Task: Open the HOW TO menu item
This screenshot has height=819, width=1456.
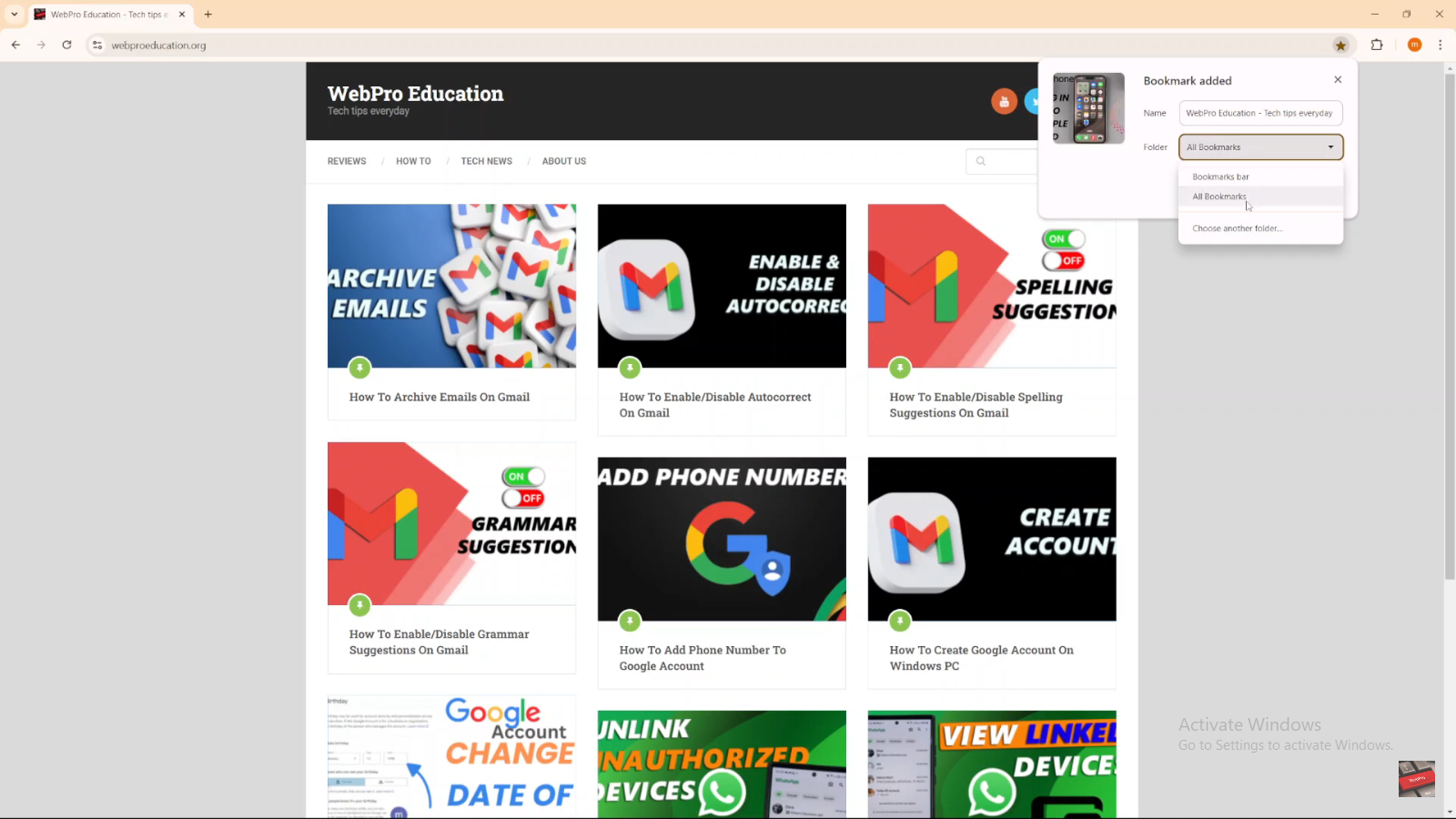Action: tap(413, 161)
